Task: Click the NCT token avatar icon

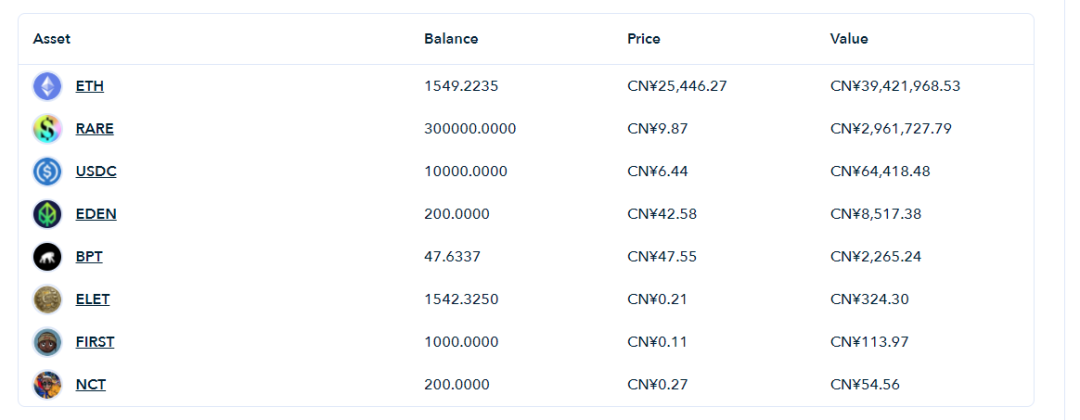Action: (x=48, y=385)
